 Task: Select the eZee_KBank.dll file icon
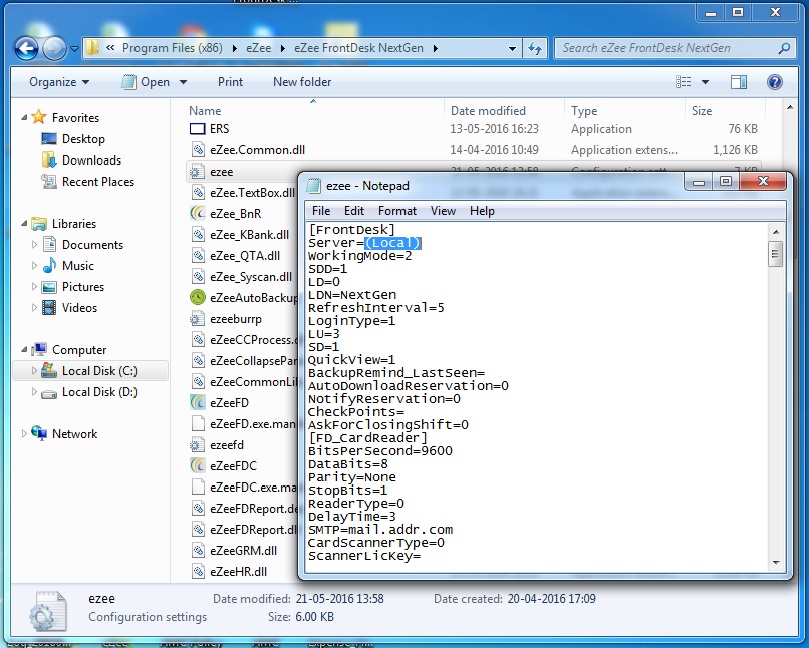coord(198,235)
